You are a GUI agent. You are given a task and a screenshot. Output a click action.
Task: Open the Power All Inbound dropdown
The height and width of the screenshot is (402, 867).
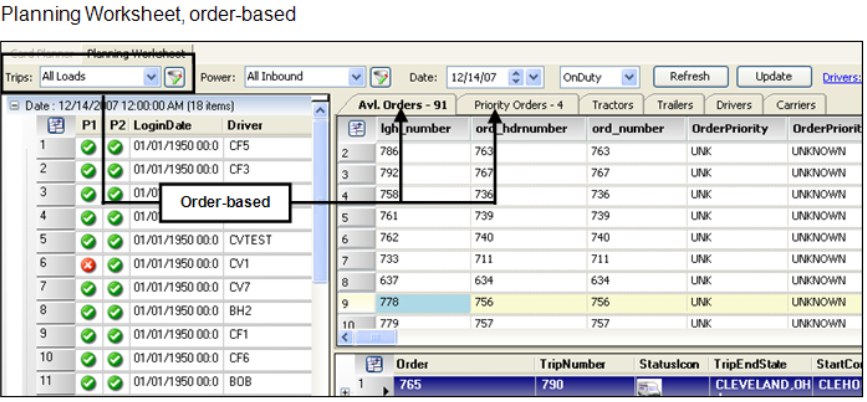click(x=357, y=77)
